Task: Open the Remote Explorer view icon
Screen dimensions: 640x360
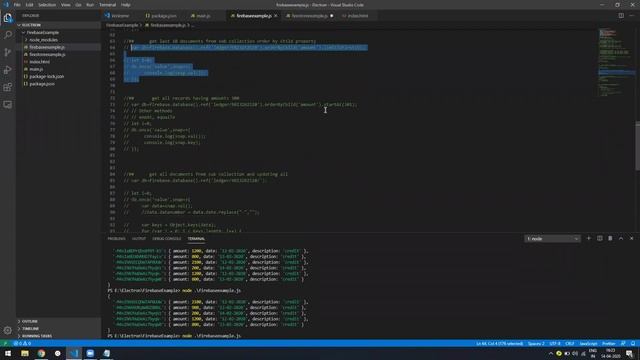Action: click(8, 105)
